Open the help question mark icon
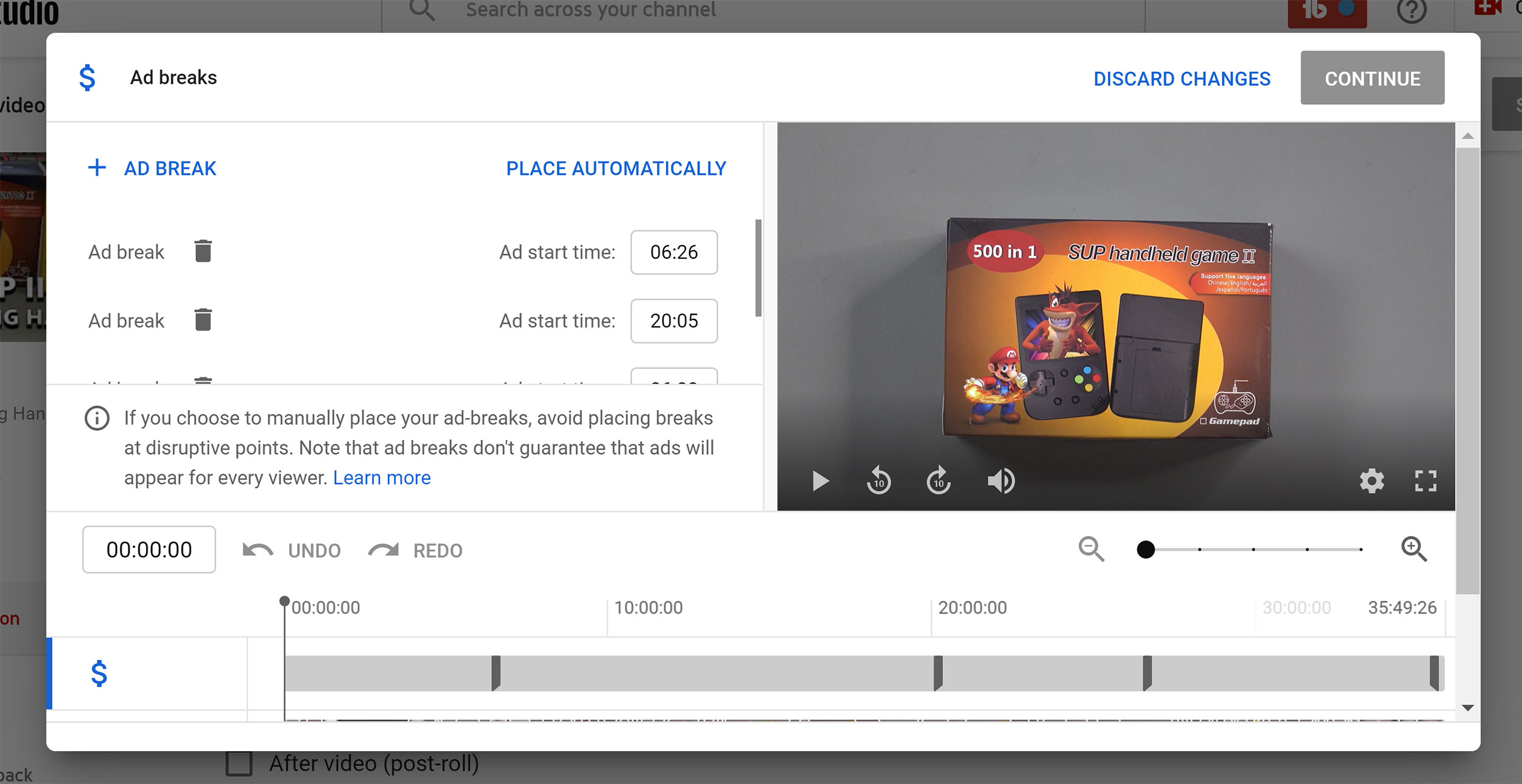The image size is (1522, 784). pos(1411,10)
